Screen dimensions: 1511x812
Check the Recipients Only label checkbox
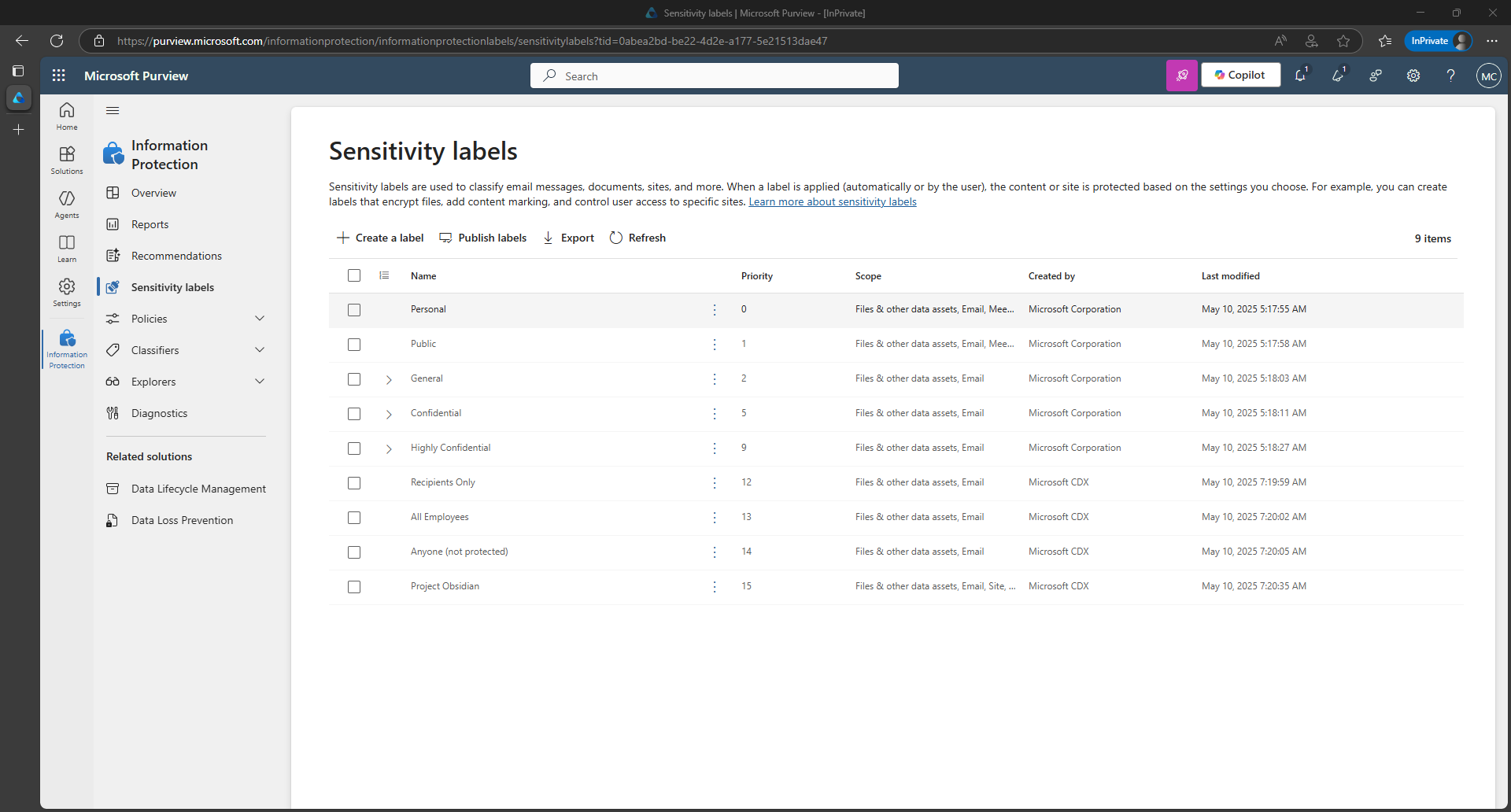coord(354,483)
